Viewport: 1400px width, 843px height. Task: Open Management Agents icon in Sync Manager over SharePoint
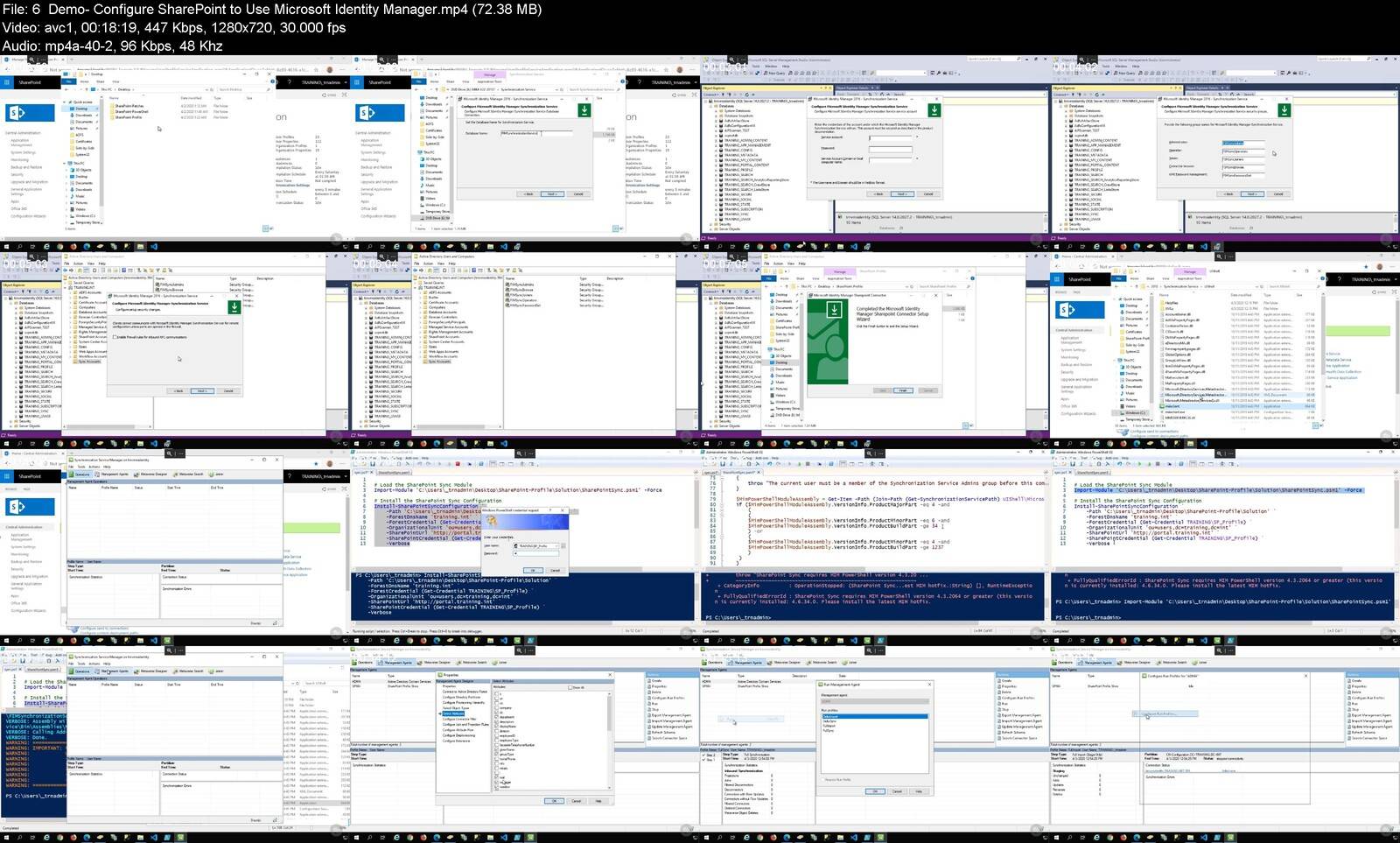[x=98, y=474]
